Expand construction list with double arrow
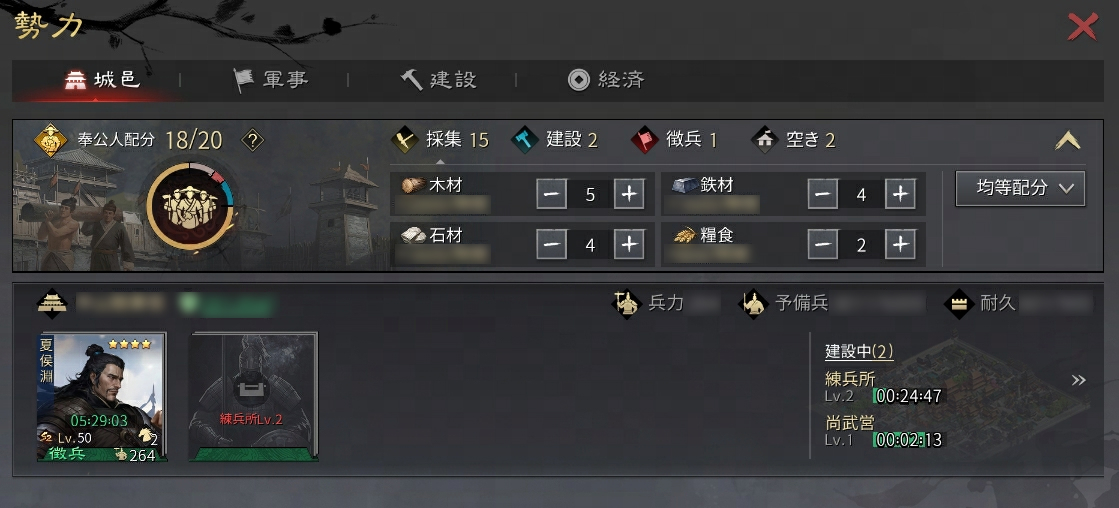 click(x=1078, y=380)
